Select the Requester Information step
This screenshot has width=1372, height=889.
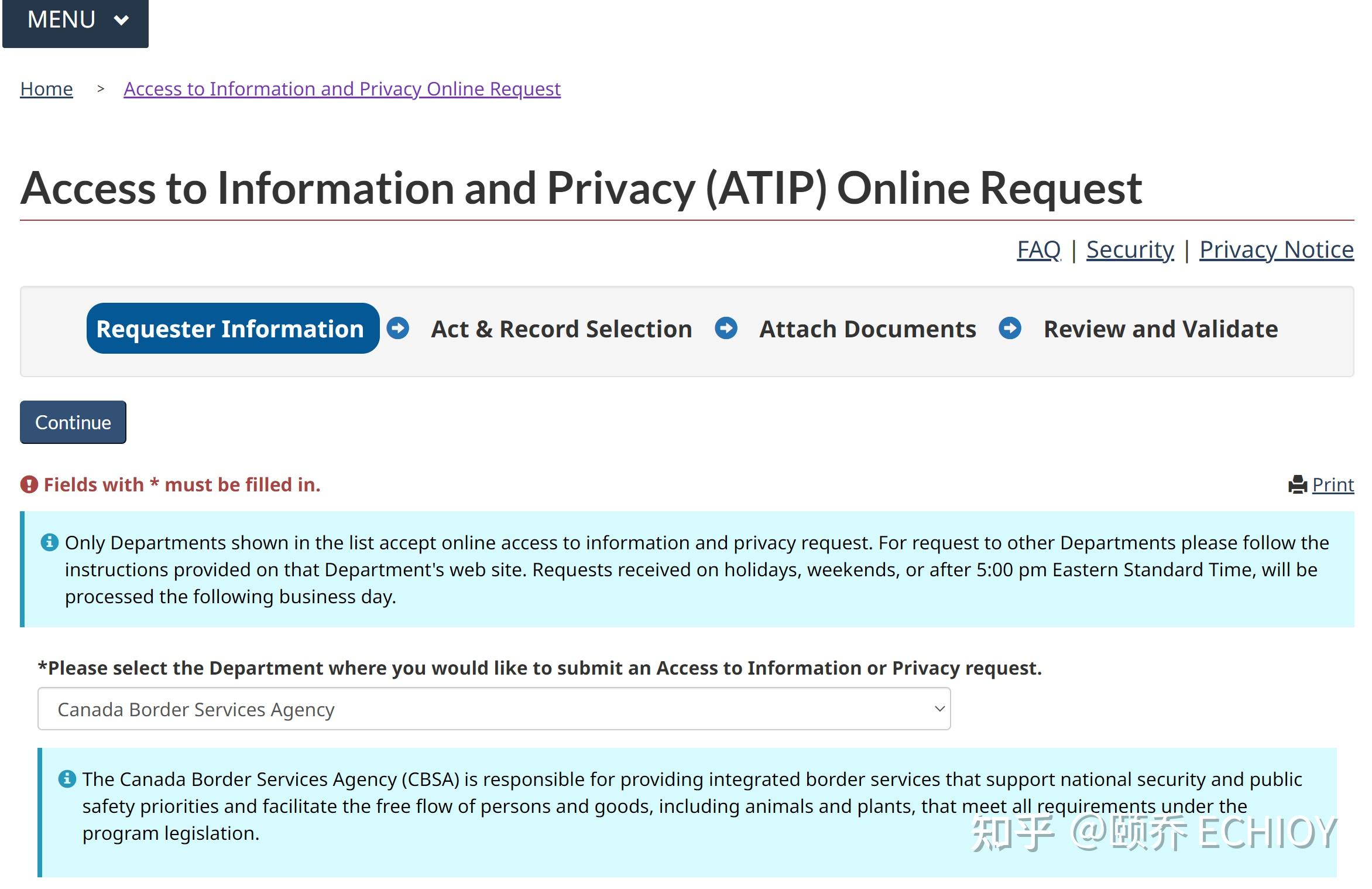click(x=230, y=329)
